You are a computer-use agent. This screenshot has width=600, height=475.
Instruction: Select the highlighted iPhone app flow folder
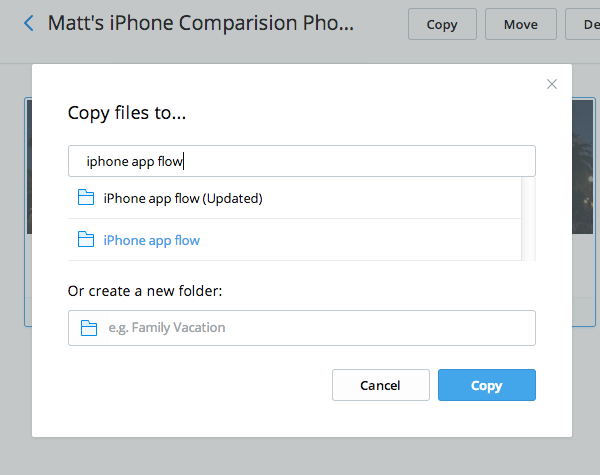295,240
